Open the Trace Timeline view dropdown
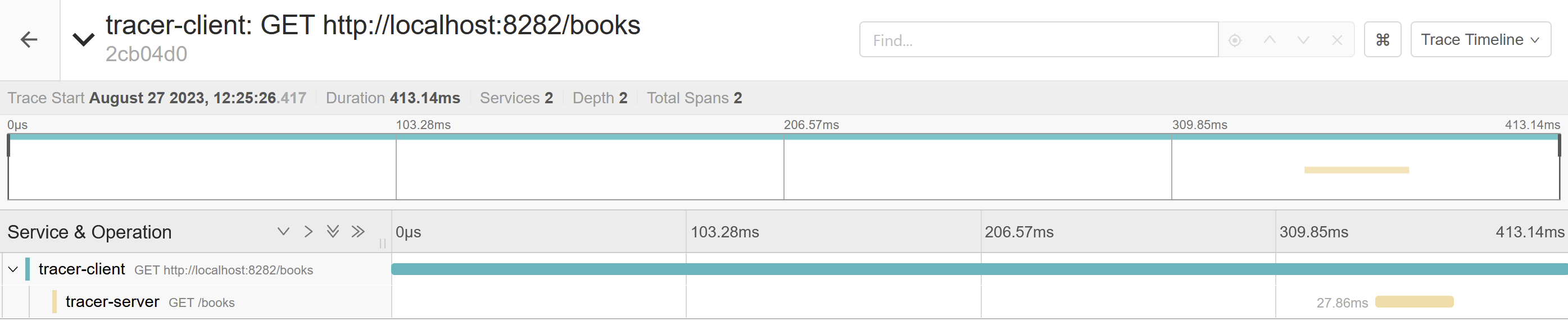Screen dimensions: 1568x321 (x=1480, y=40)
